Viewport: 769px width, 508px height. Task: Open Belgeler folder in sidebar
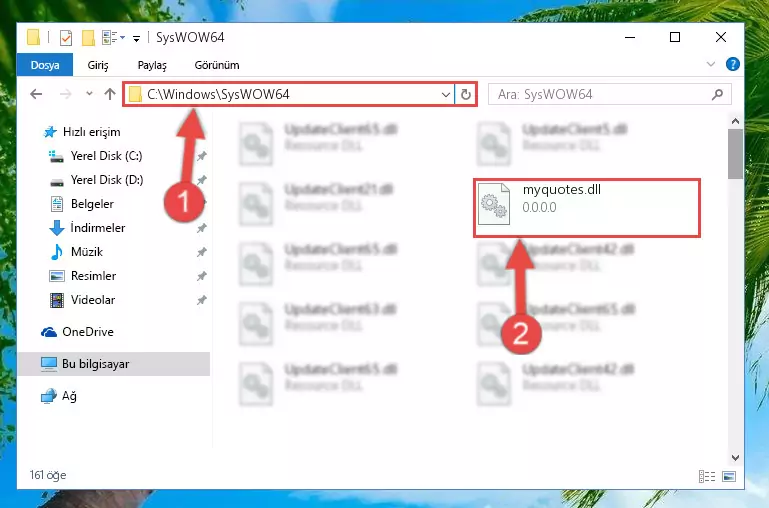82,203
